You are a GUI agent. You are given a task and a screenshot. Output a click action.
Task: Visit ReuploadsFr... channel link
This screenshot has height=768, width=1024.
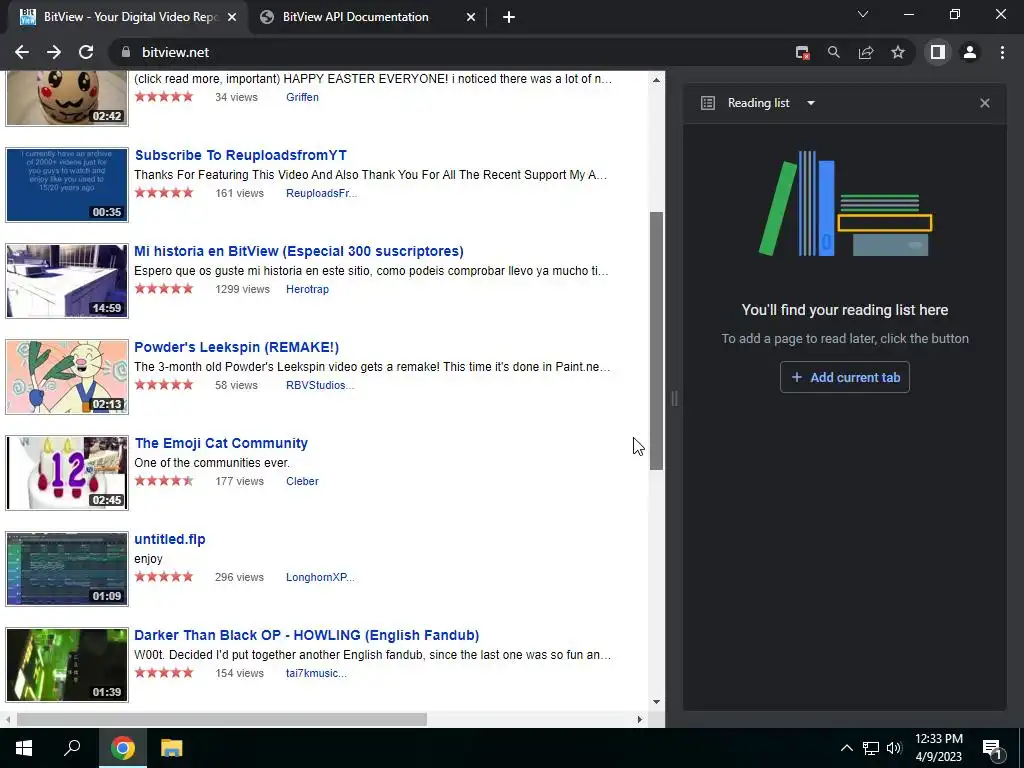(x=321, y=193)
